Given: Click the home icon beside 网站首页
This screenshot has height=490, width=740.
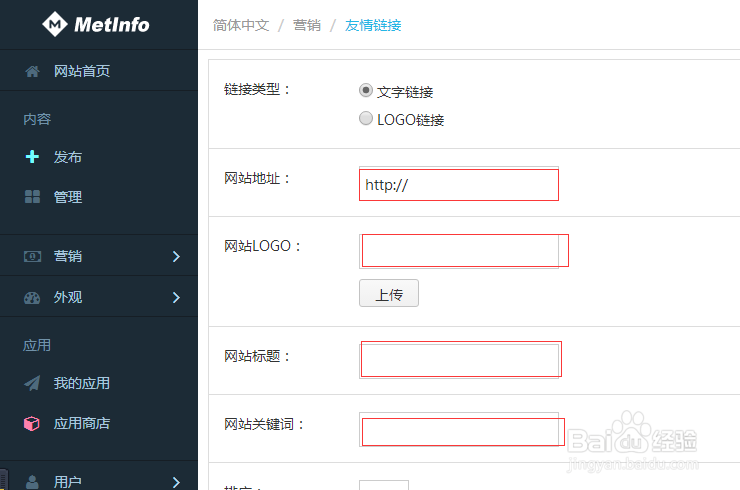Looking at the screenshot, I should tap(32, 71).
